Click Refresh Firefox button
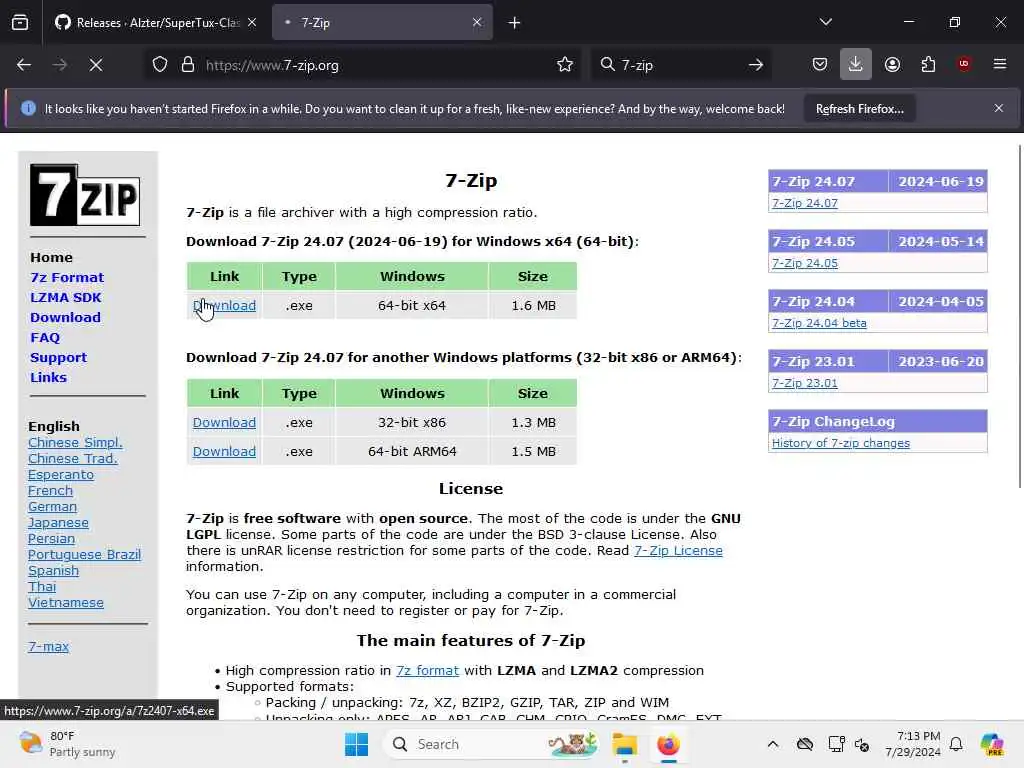Viewport: 1024px width, 768px height. [859, 109]
